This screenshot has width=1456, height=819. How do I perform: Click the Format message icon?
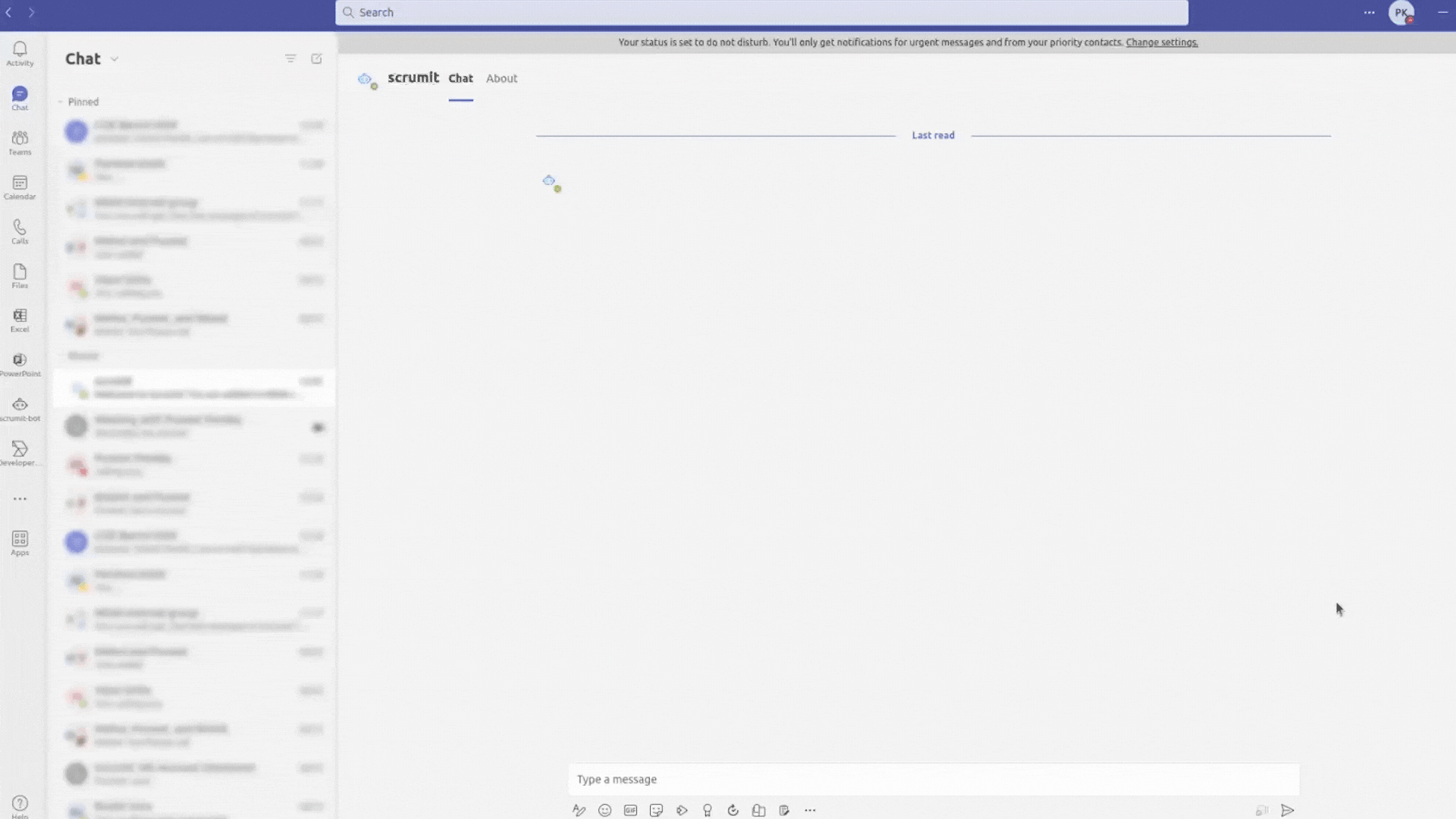579,811
